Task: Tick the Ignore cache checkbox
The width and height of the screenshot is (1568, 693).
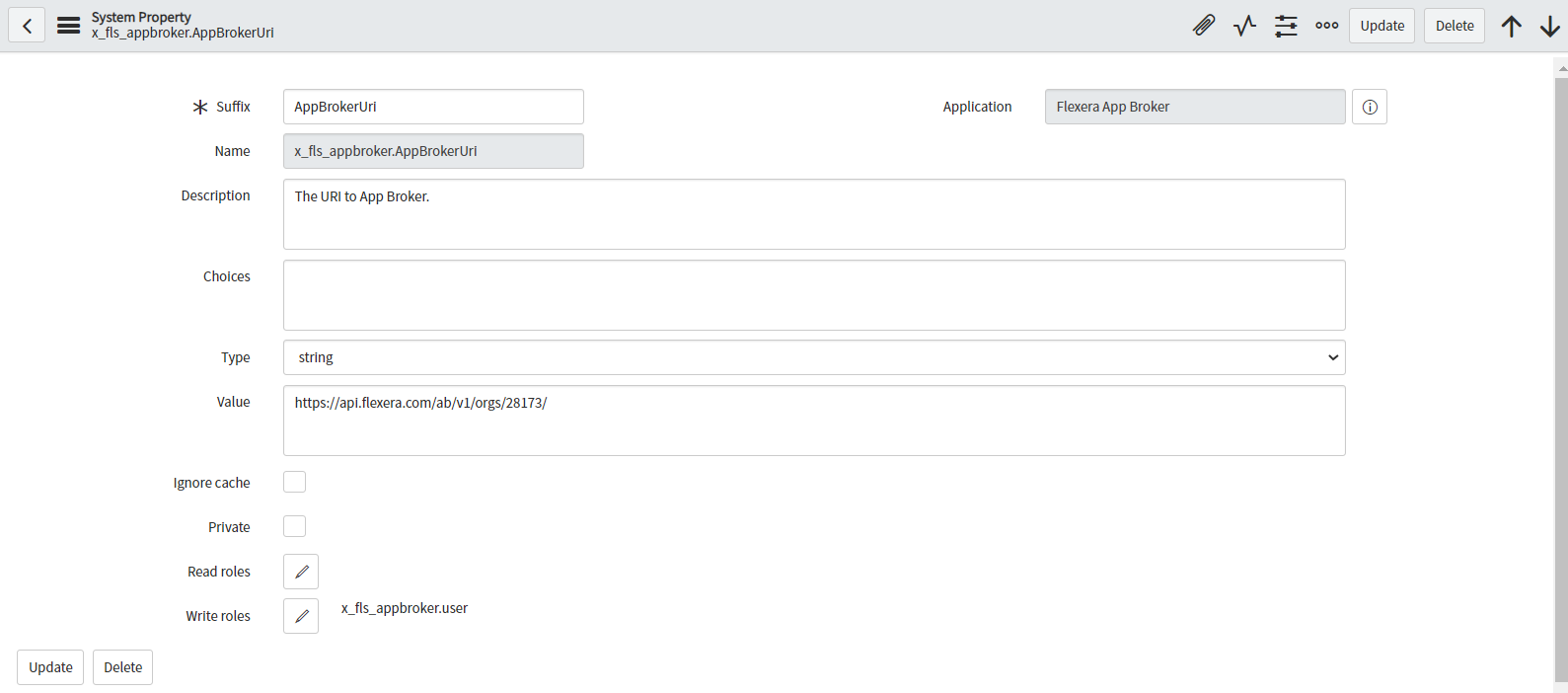Action: [x=294, y=482]
